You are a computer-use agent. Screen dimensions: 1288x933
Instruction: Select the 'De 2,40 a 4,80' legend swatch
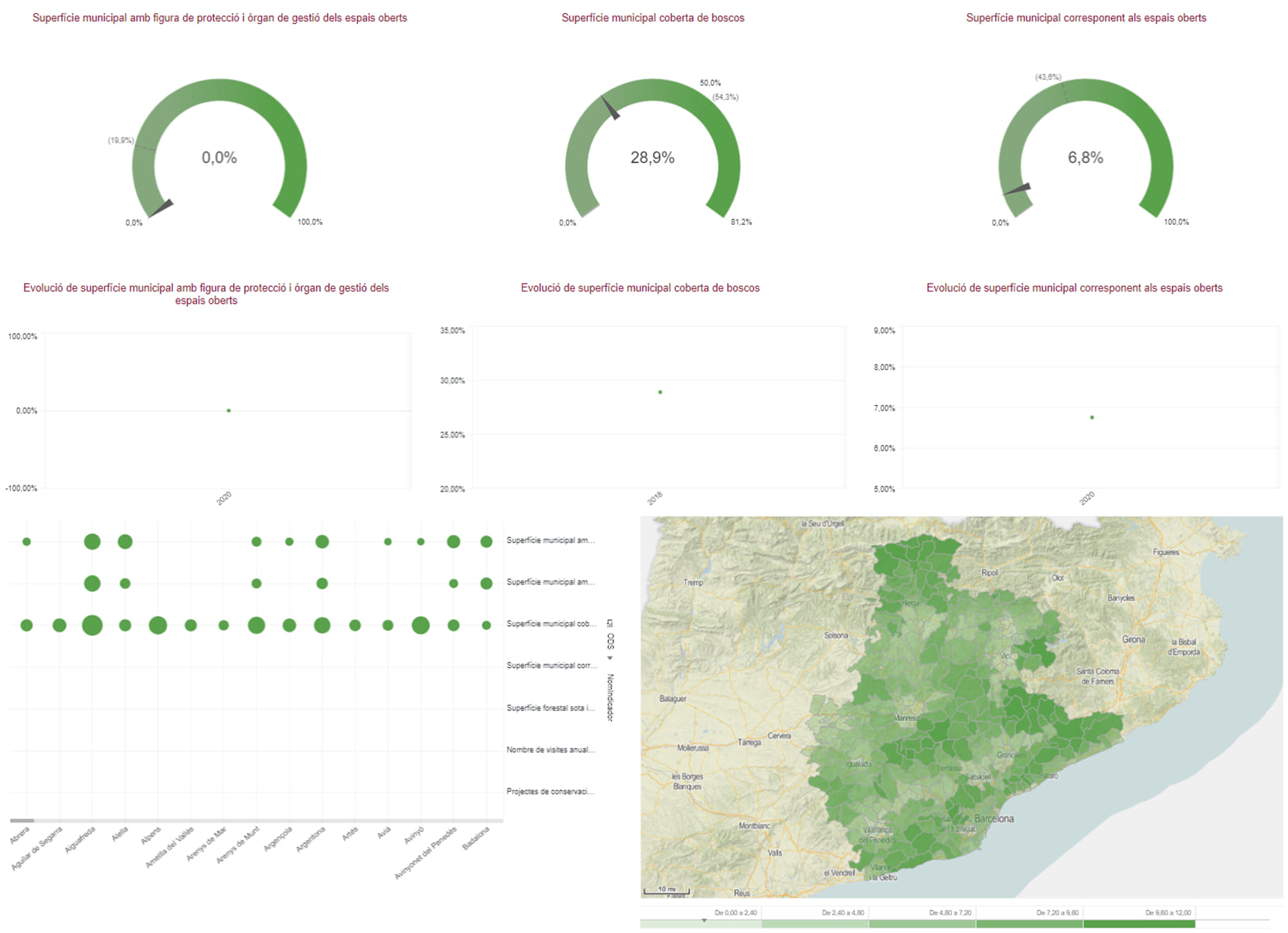pyautogui.click(x=815, y=924)
